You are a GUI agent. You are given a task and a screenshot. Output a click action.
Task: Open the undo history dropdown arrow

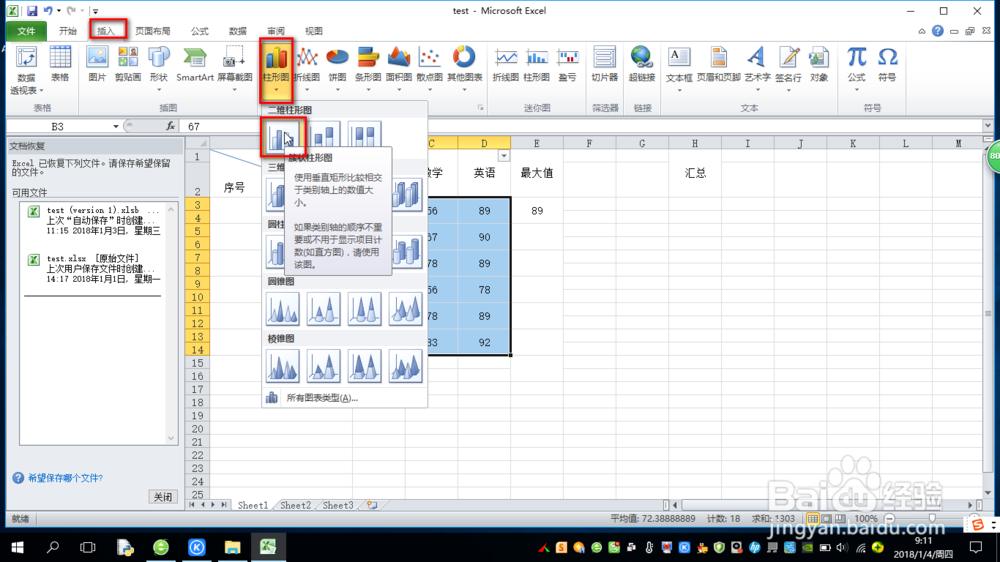59,11
